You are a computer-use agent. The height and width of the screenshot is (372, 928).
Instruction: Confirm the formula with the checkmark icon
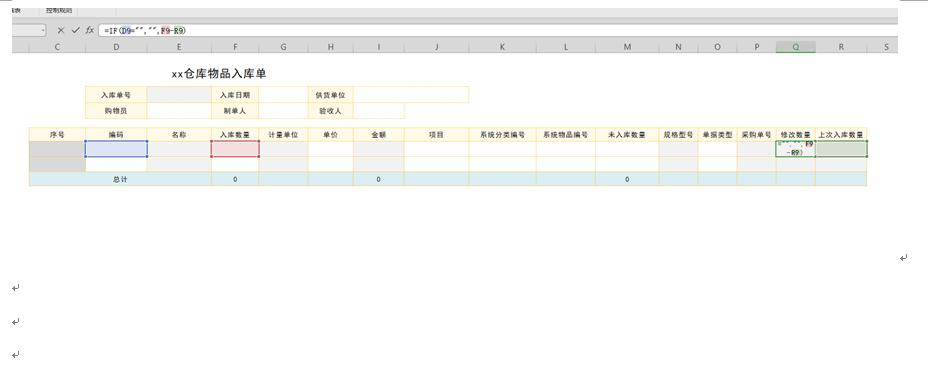pos(75,30)
